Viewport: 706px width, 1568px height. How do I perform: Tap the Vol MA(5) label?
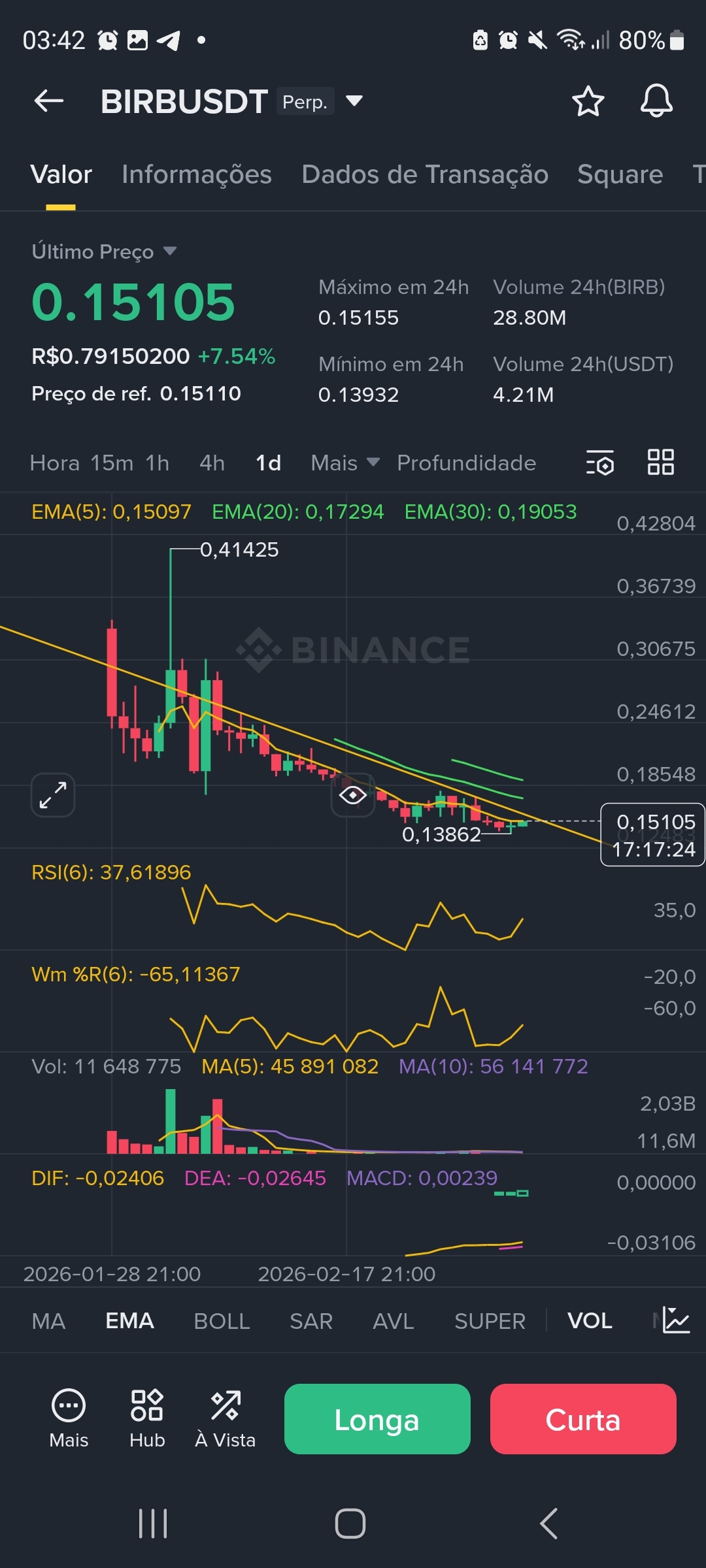pos(290,1066)
